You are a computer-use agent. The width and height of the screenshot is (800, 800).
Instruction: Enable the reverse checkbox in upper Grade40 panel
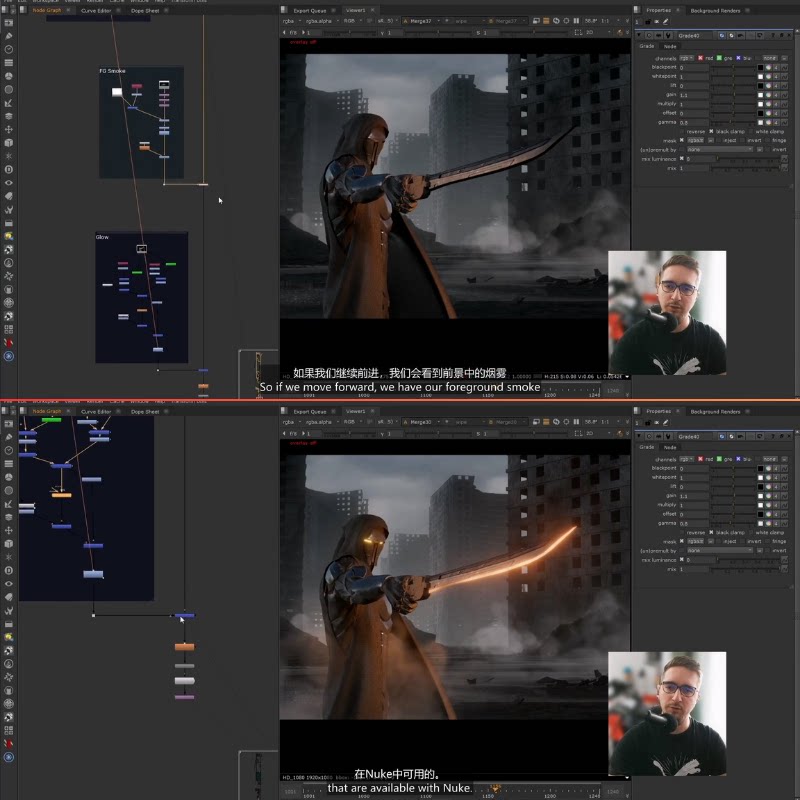(x=682, y=131)
